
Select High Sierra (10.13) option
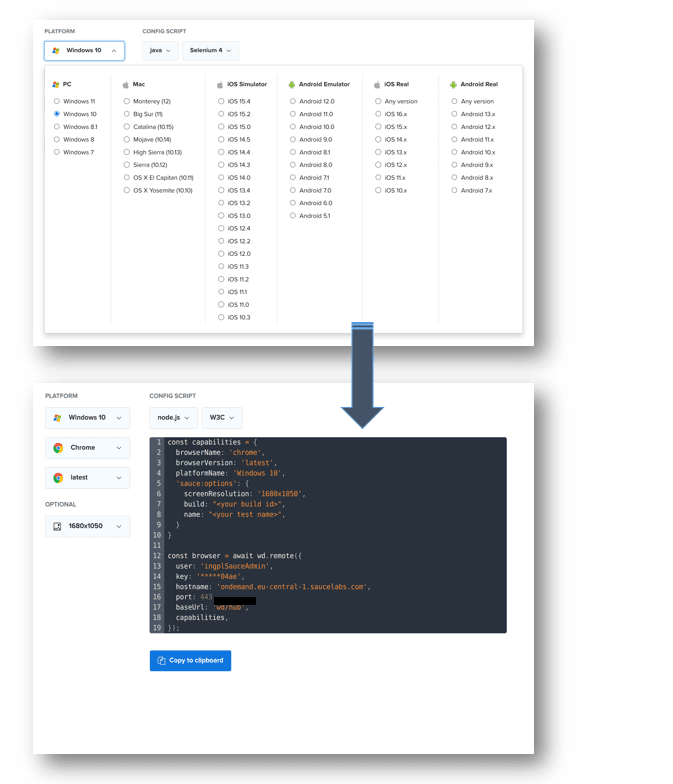click(126, 152)
